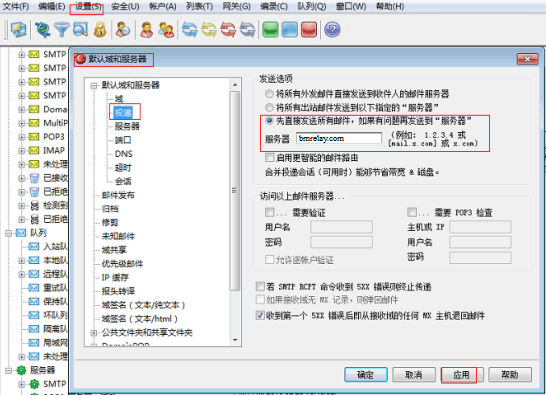Select 将所有外发邮件直接发送到收件人的邮件服务器 option

269,94
